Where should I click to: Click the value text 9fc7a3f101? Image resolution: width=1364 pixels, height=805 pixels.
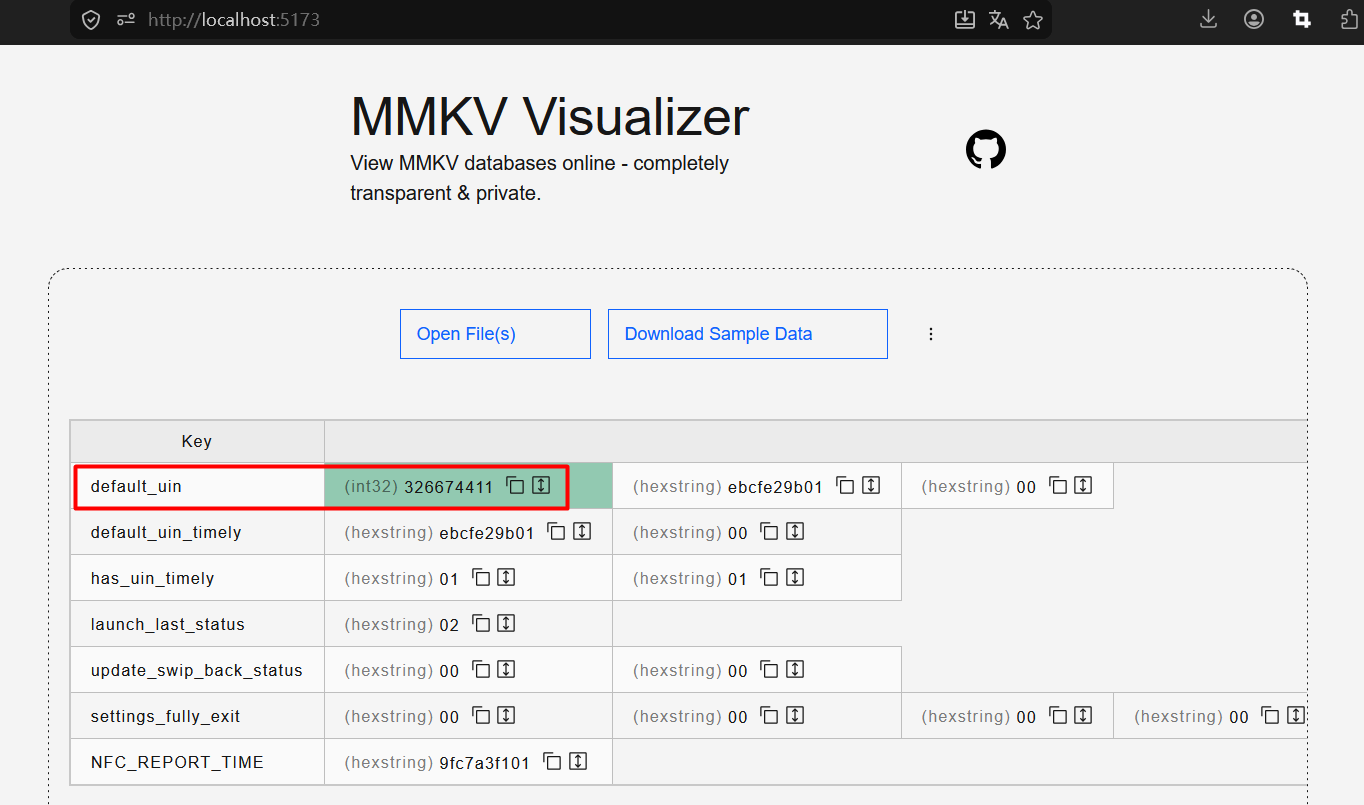point(484,763)
